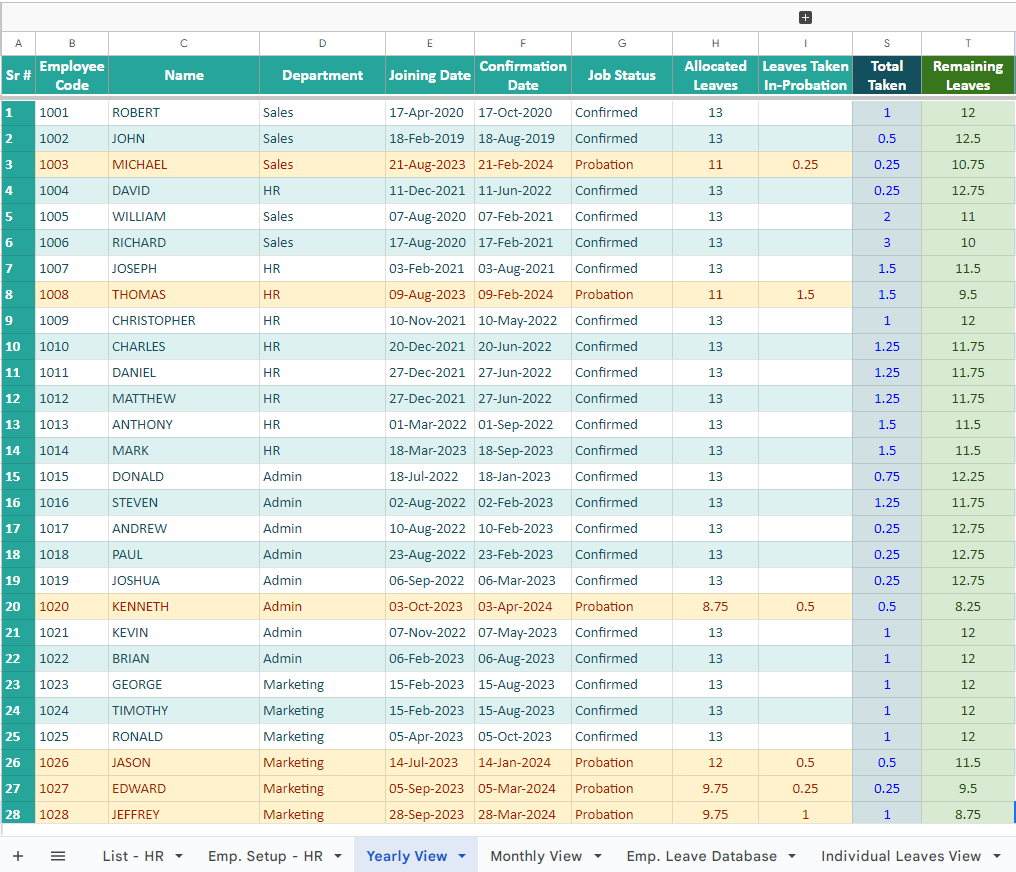Screen dimensions: 1016x872
Task: Open Monthly View tab dropdown arrow
Action: pos(597,856)
